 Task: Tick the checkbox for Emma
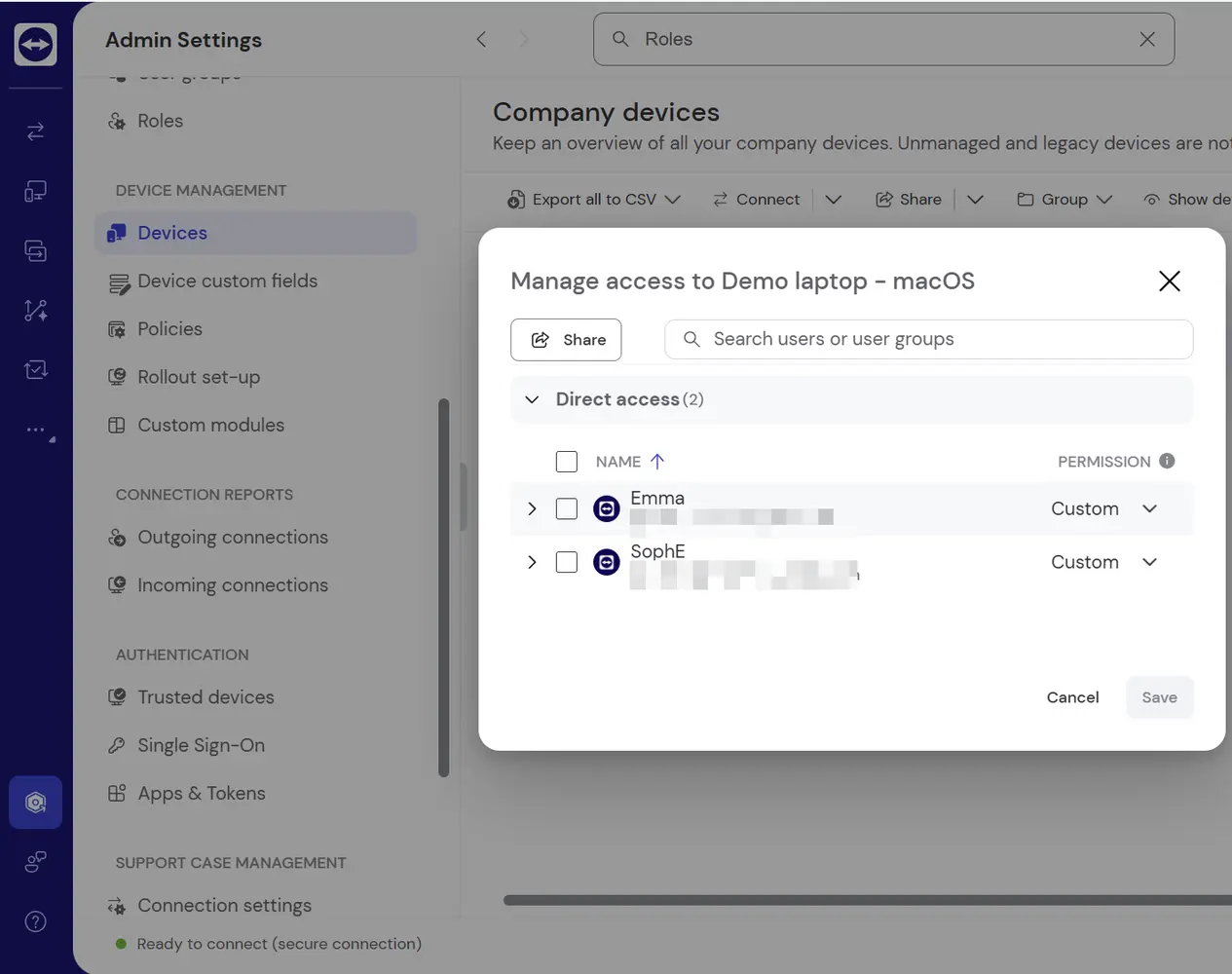click(567, 508)
